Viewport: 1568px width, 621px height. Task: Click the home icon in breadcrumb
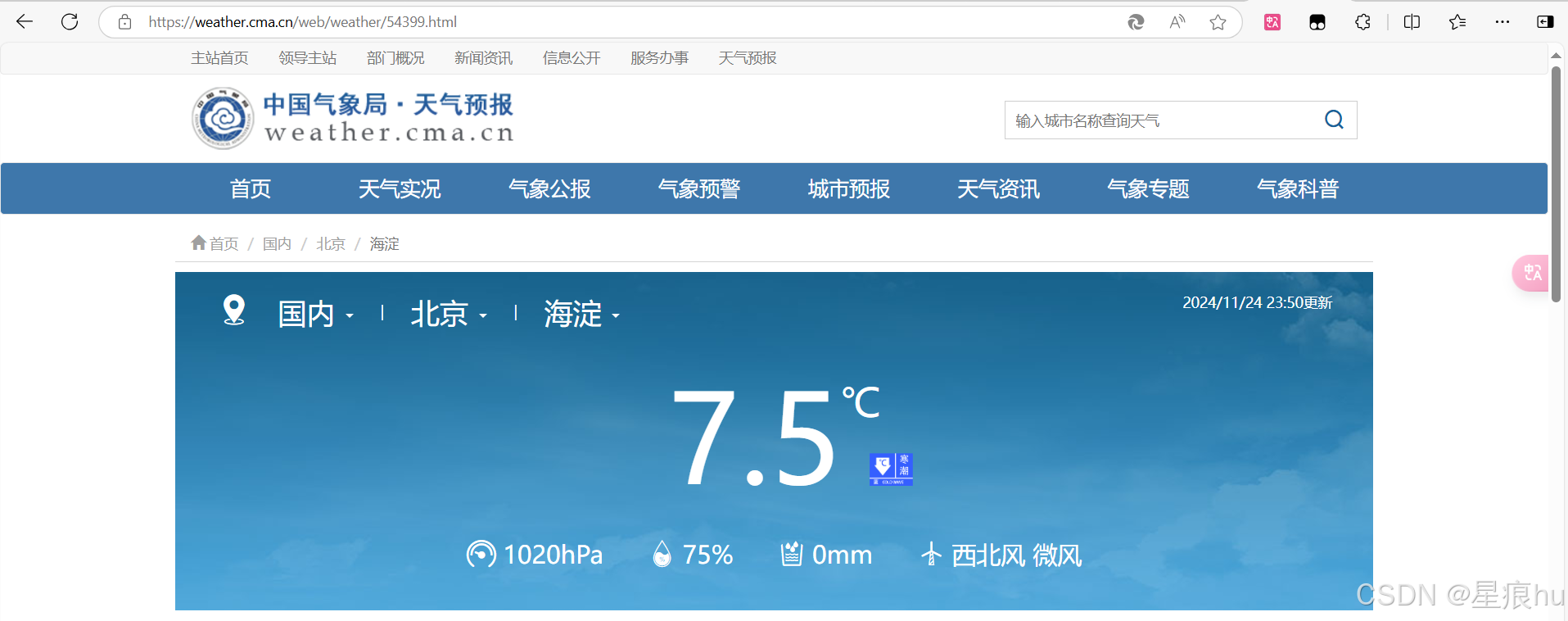tap(198, 243)
